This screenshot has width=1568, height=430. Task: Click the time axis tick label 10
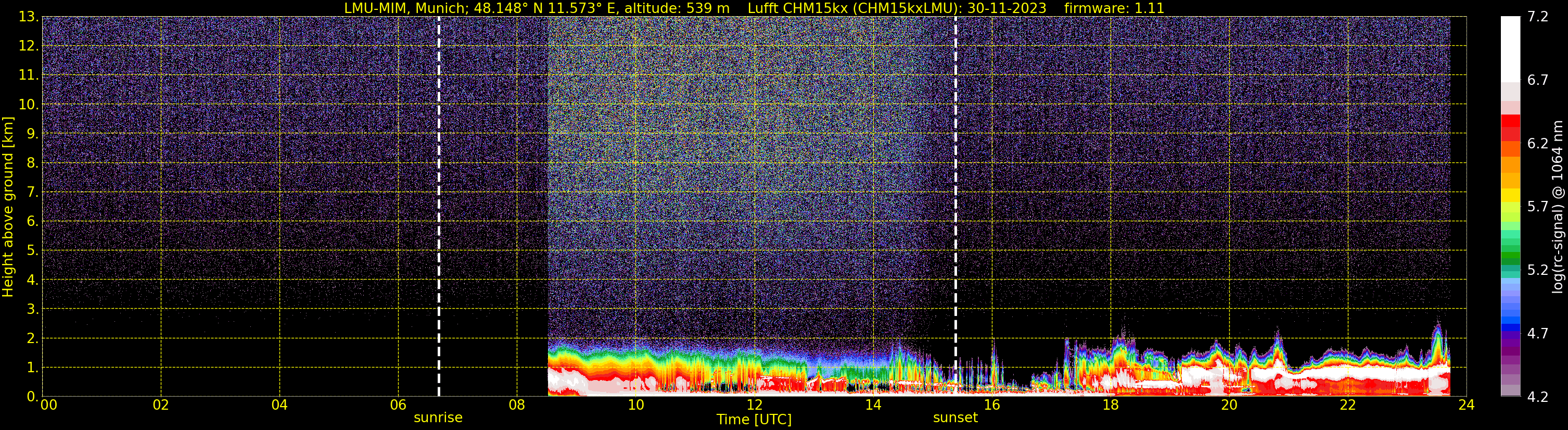[x=635, y=405]
